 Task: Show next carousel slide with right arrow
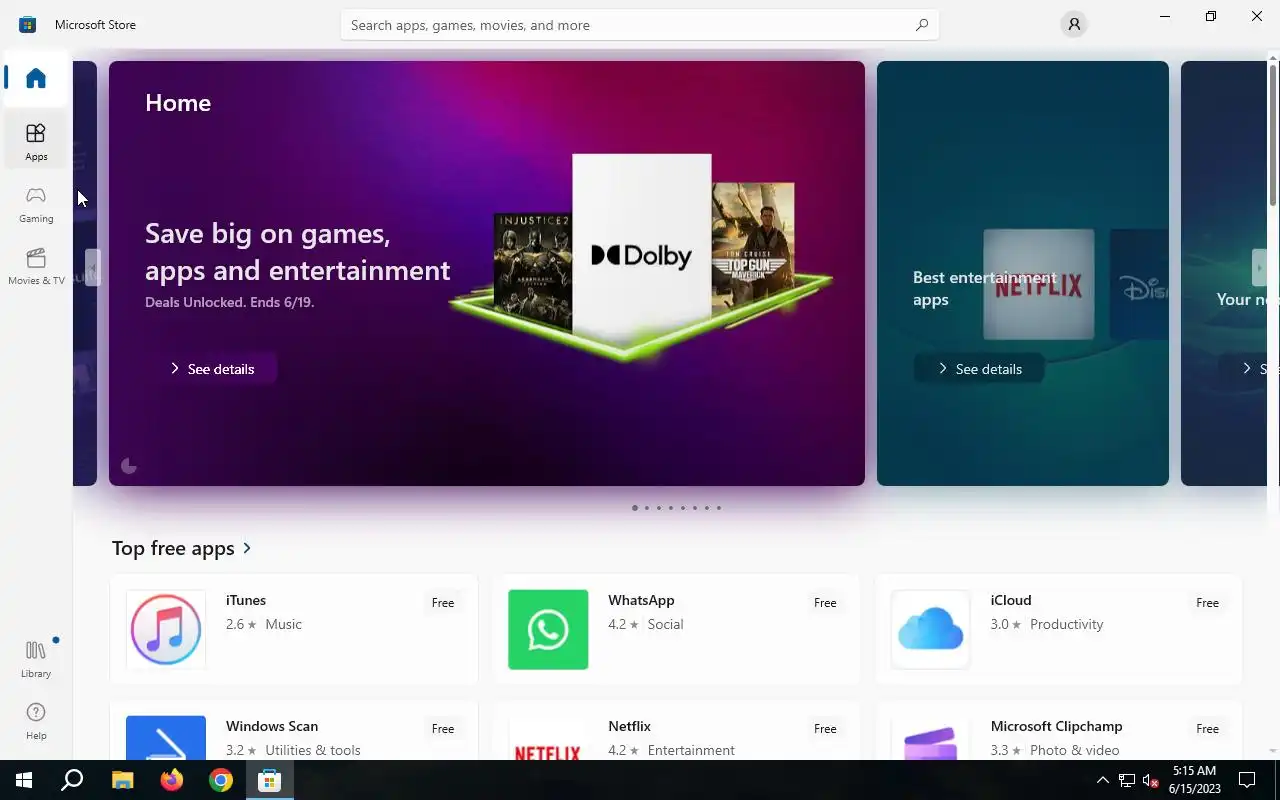pos(1259,268)
